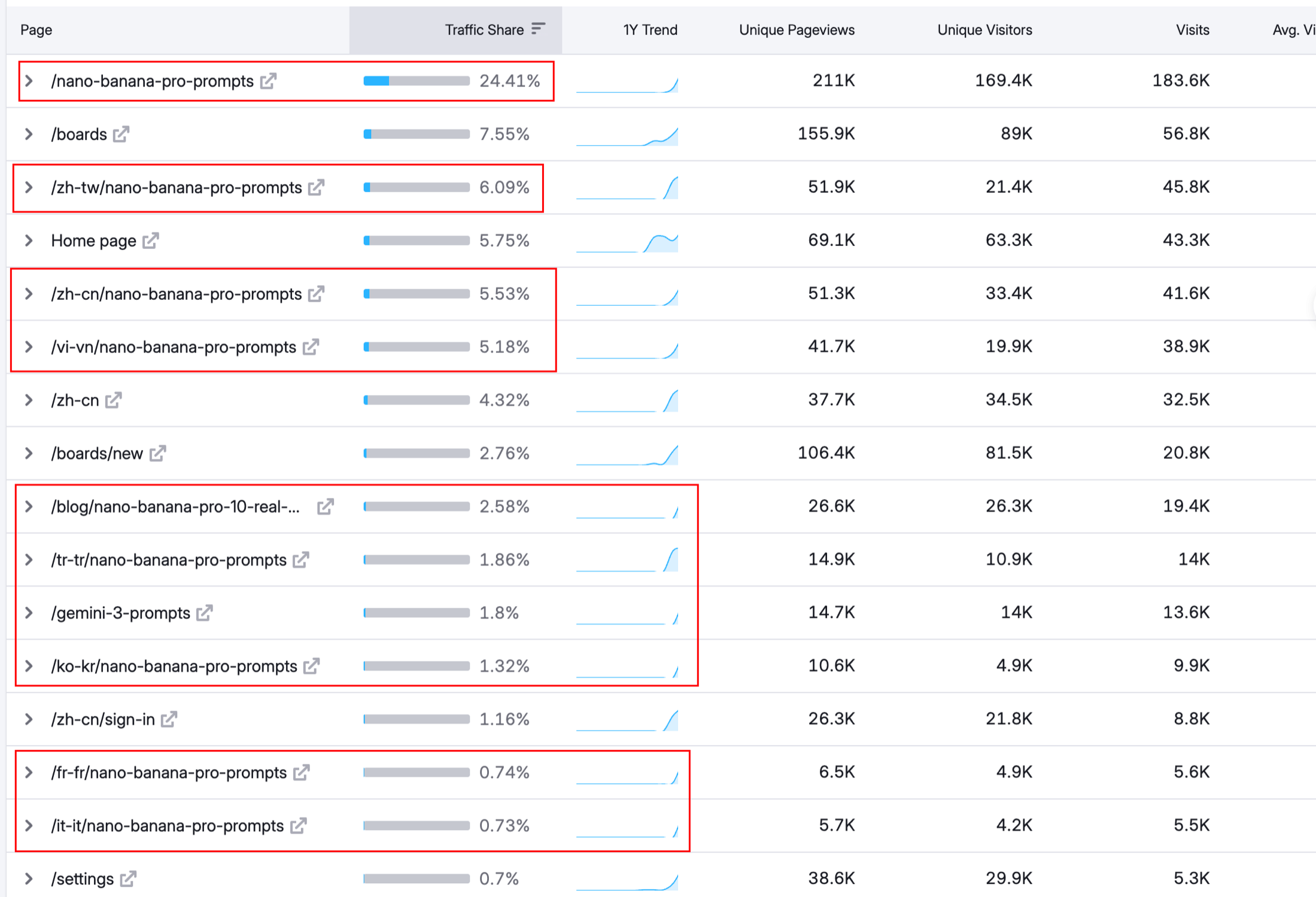Sort by the Visits column header
The image size is (1316, 897).
point(1192,30)
